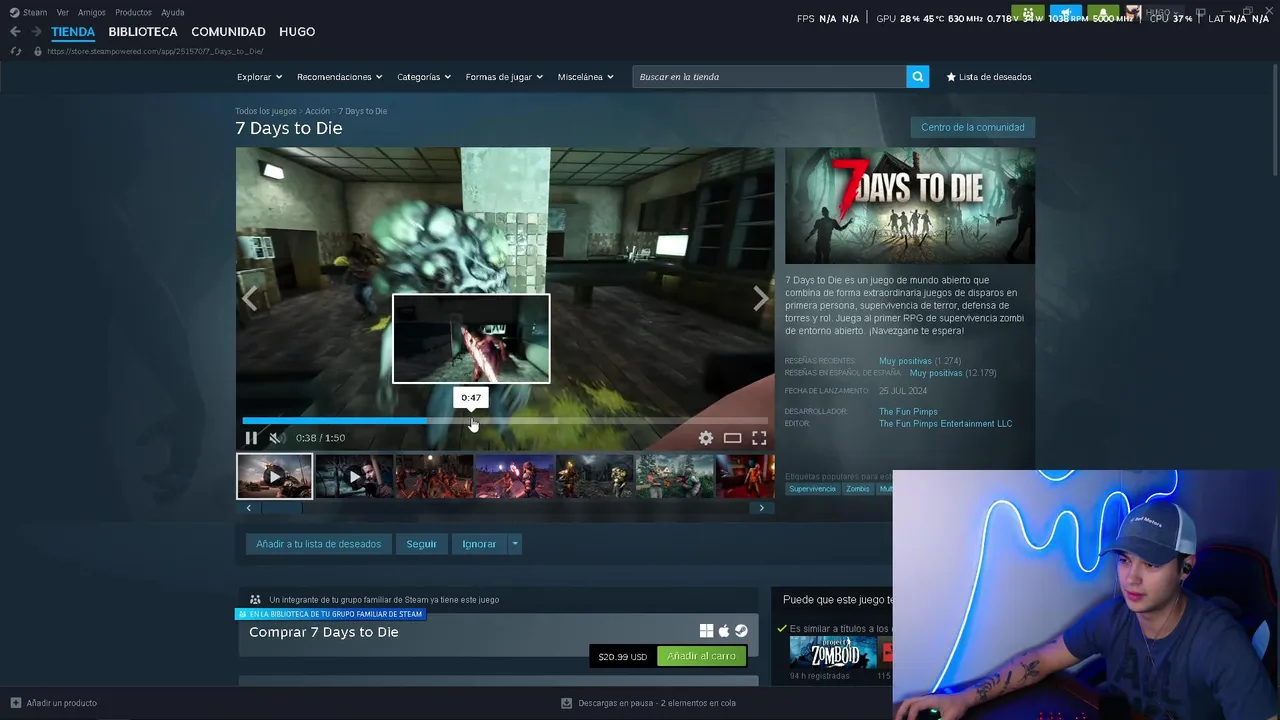The height and width of the screenshot is (720, 1280).
Task: Go to the TIENDA tab
Action: pyautogui.click(x=73, y=32)
